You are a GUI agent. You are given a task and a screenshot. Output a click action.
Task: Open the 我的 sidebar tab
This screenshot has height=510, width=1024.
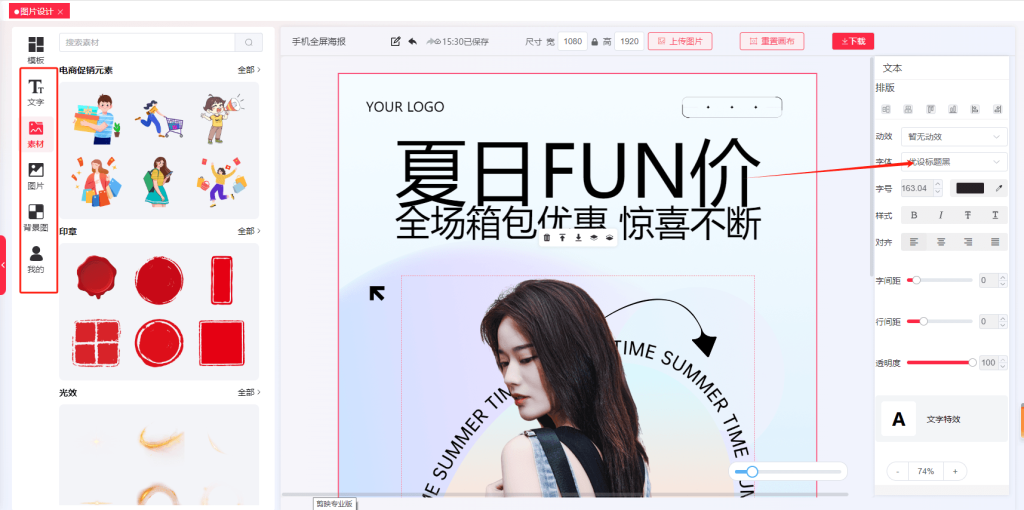click(36, 260)
